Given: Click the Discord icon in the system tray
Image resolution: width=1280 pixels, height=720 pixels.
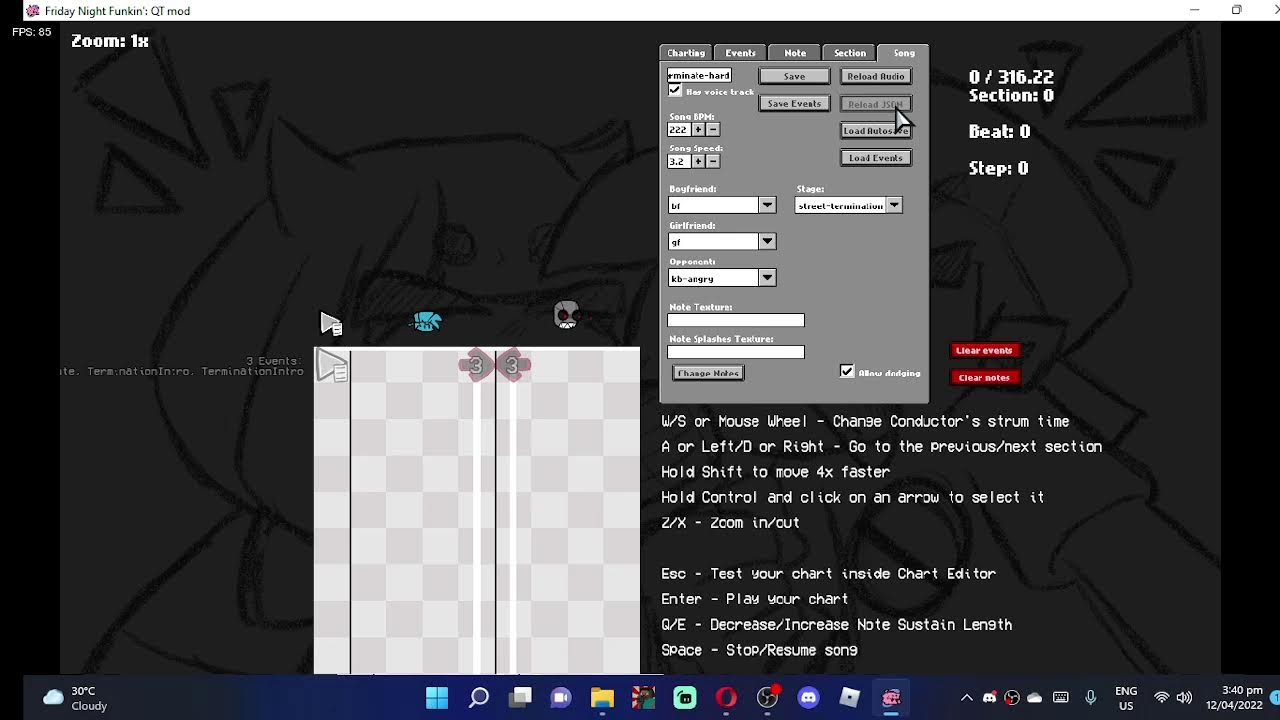Looking at the screenshot, I should 989,697.
